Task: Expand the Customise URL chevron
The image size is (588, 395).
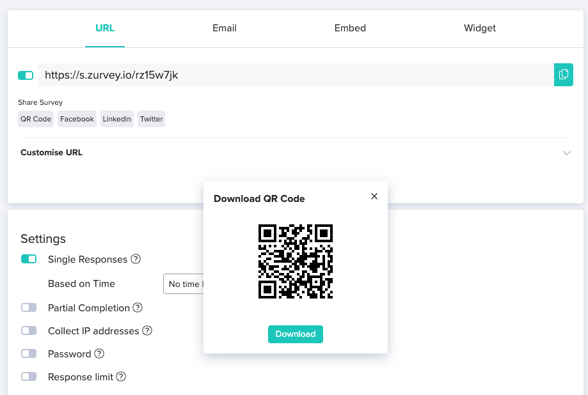Action: click(x=567, y=153)
